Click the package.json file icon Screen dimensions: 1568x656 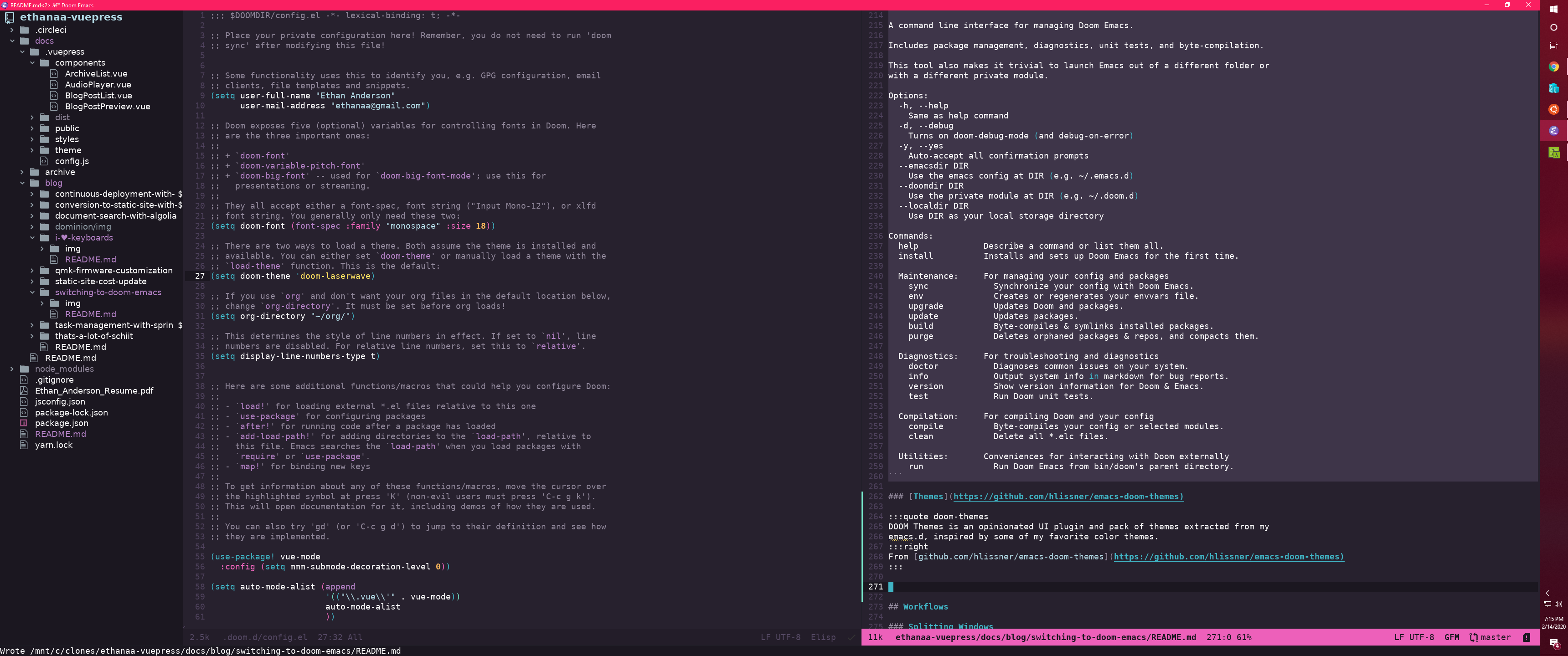coord(24,423)
